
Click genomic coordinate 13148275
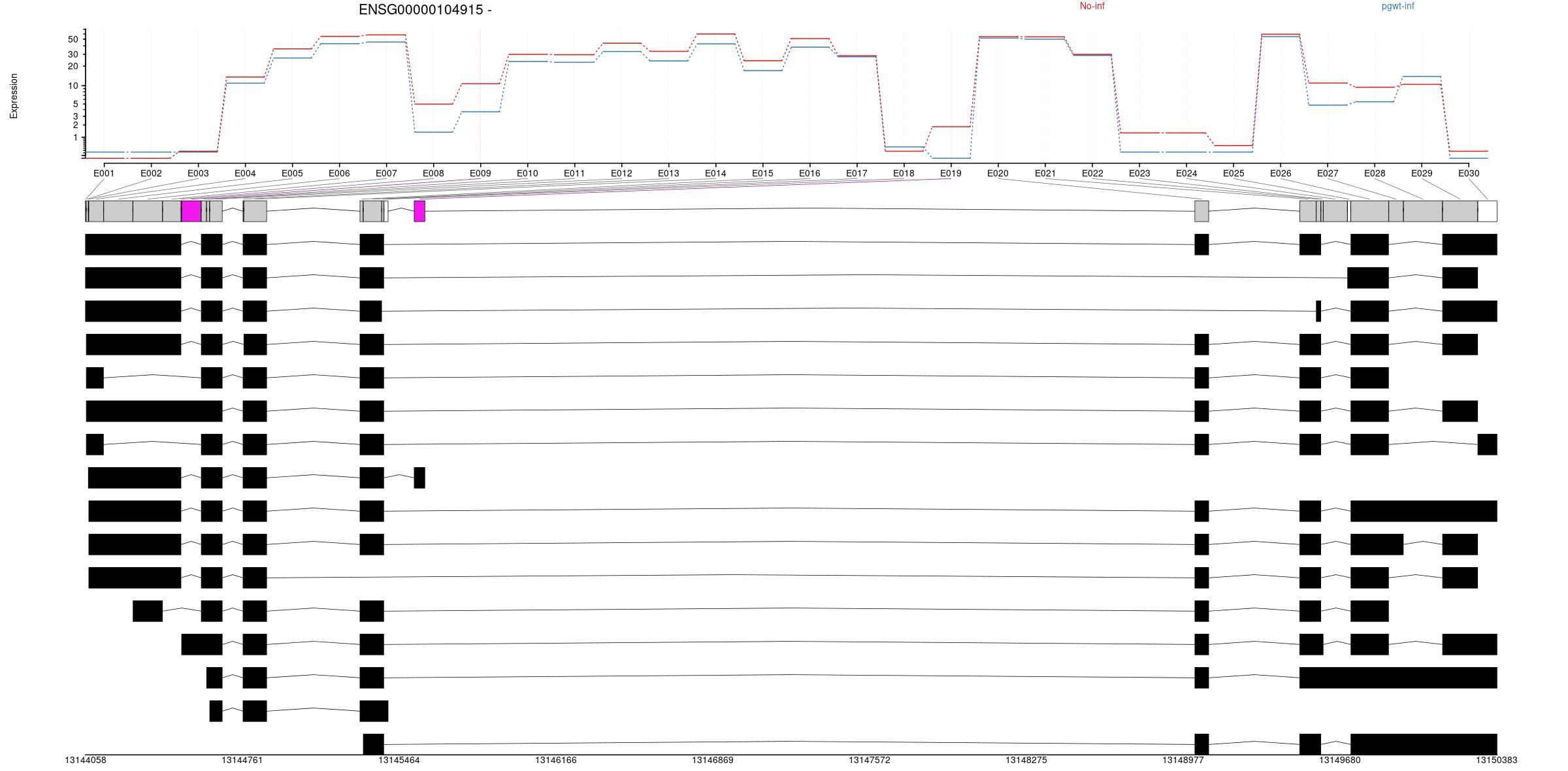tap(1026, 760)
